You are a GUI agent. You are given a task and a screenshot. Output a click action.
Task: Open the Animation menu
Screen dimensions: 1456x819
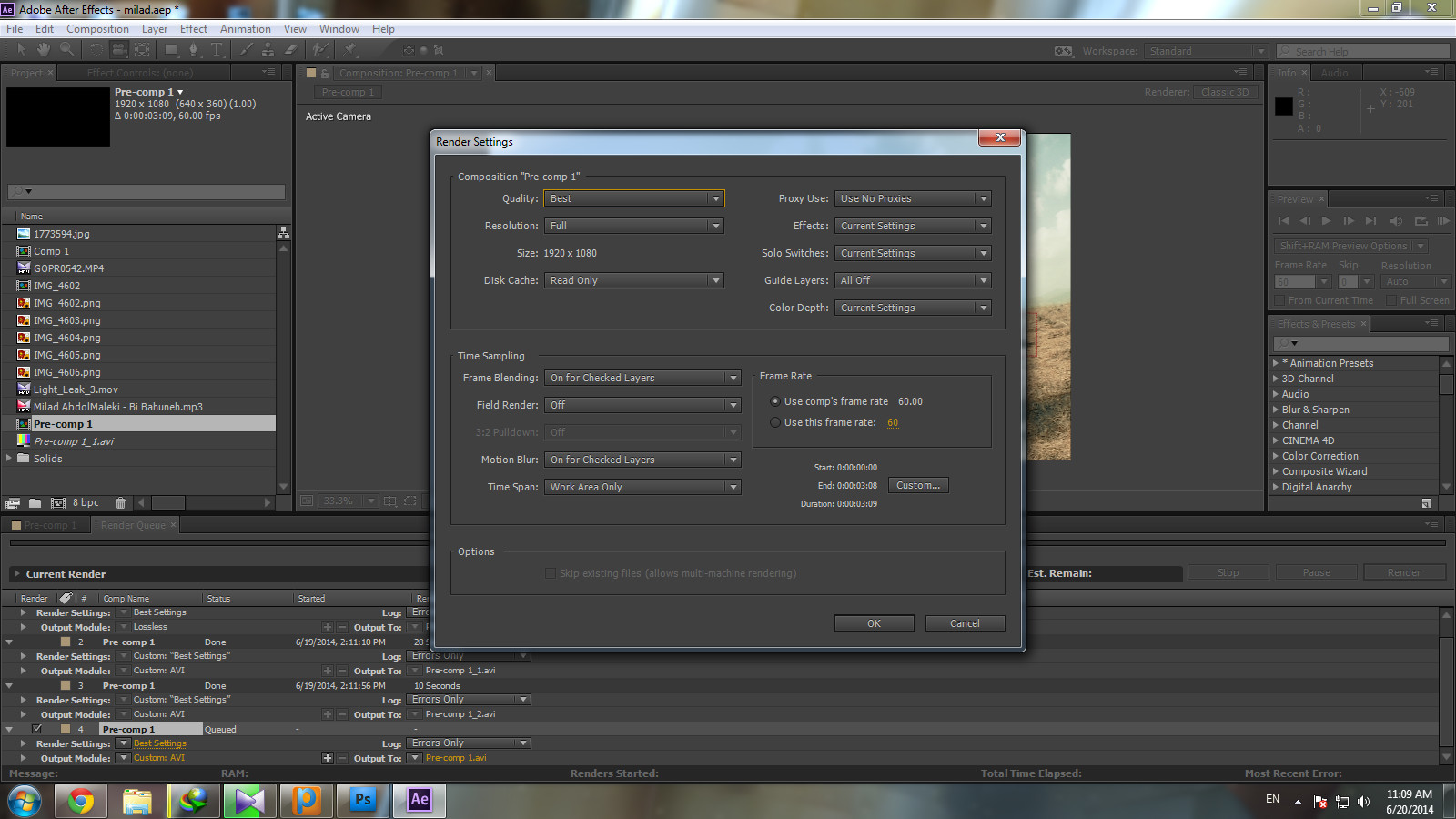[246, 29]
